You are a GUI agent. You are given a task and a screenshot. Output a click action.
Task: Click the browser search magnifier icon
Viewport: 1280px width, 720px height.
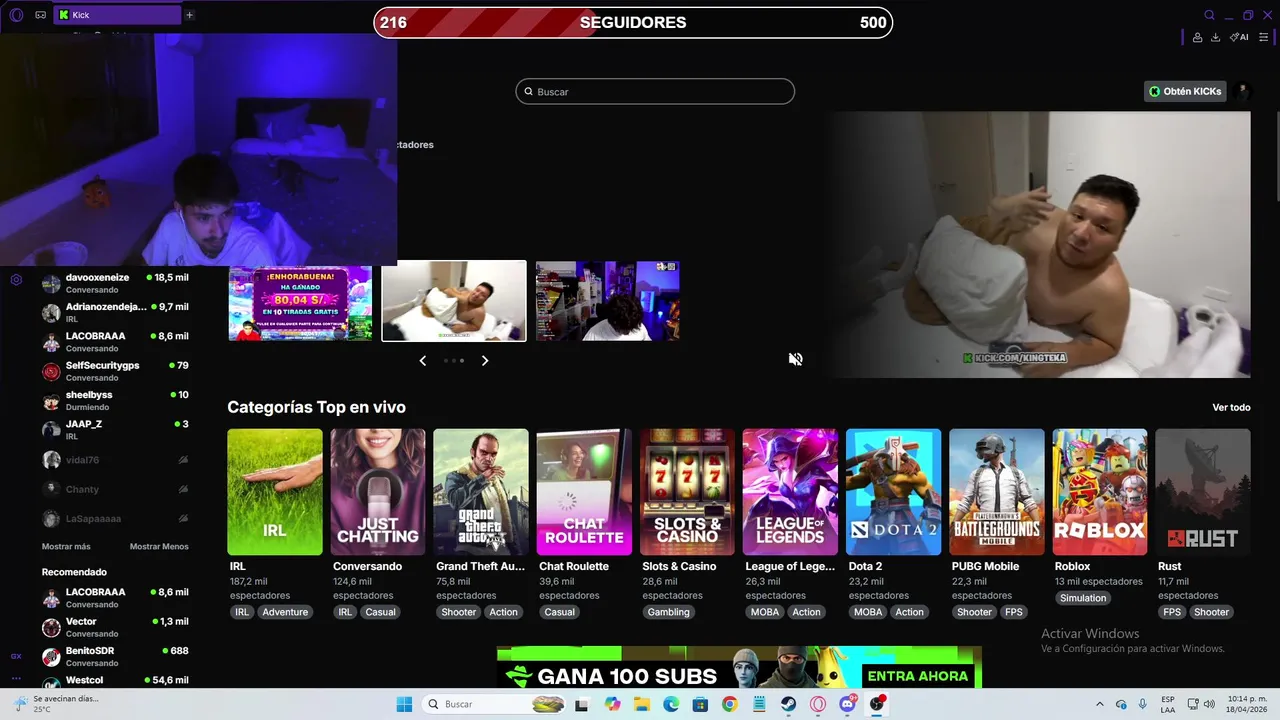pos(1209,15)
